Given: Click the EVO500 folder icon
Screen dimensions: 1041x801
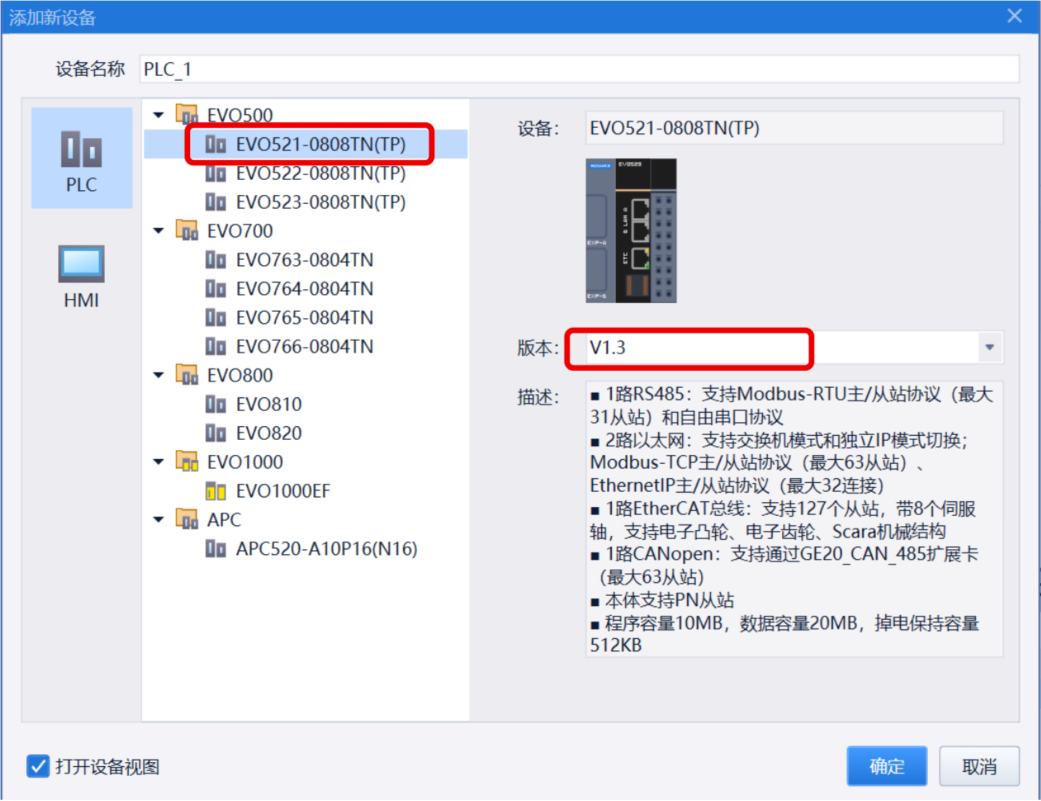Looking at the screenshot, I should [187, 115].
